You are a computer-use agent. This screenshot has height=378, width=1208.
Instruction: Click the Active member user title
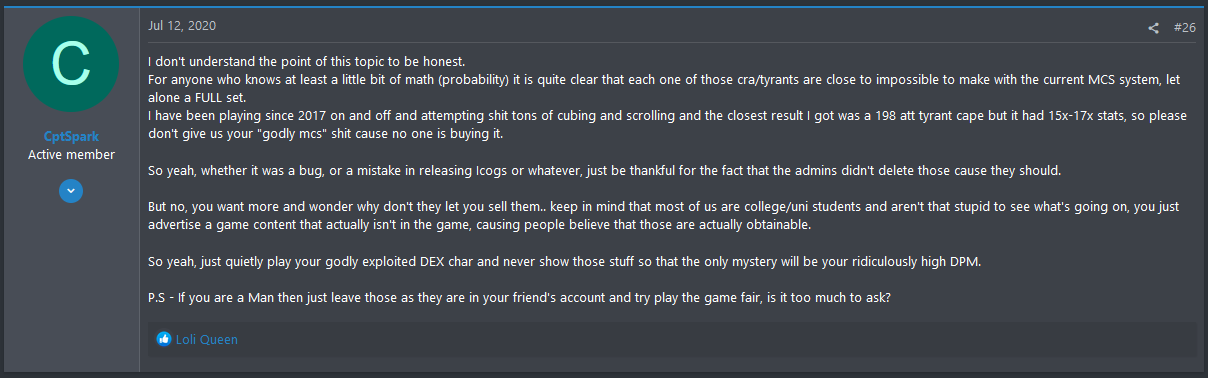70,155
